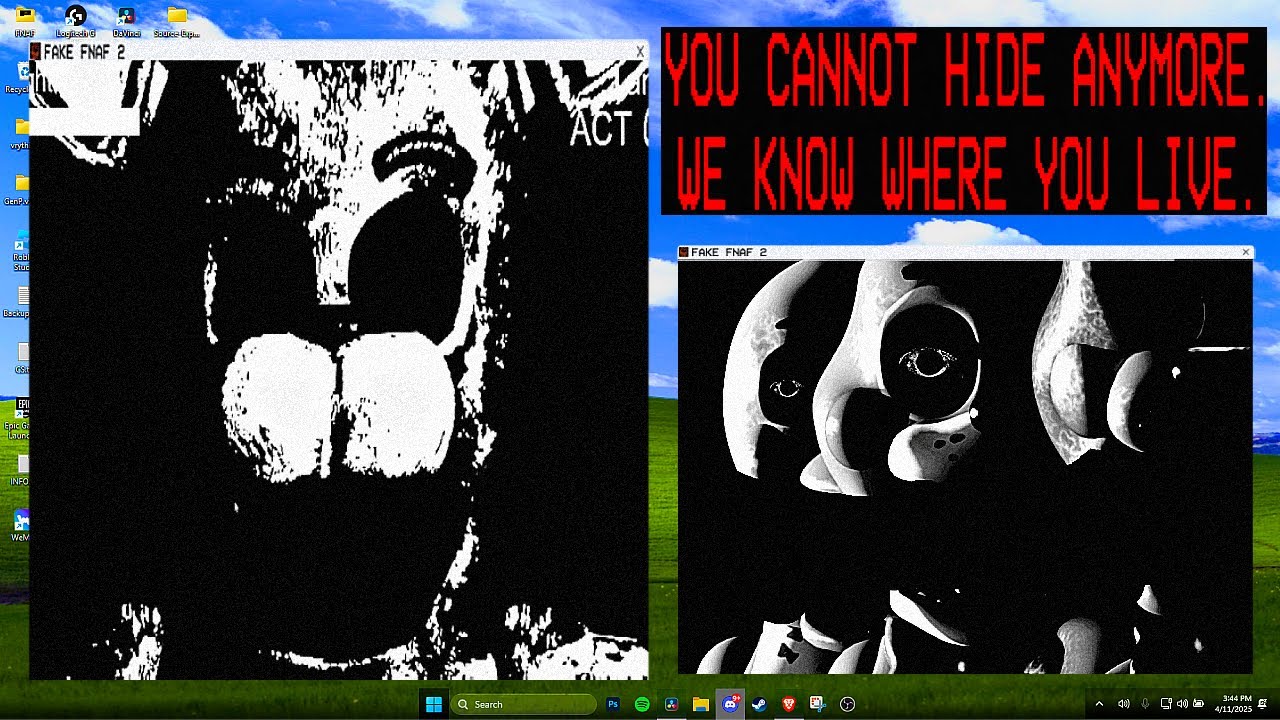Click the left FAKE FNAF 2 window title
1280x720 pixels.
[84, 52]
